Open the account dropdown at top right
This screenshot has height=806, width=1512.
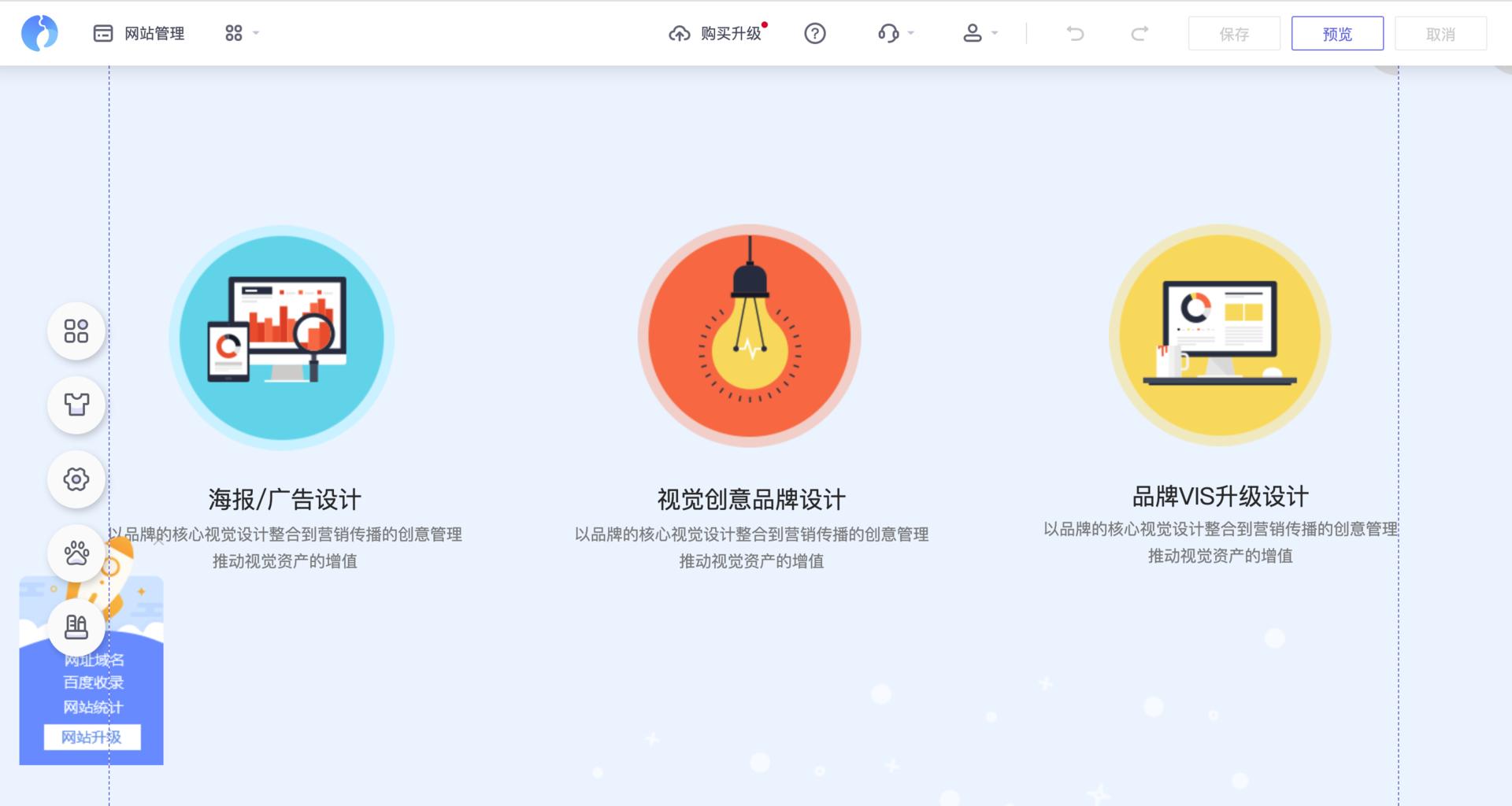(x=979, y=33)
